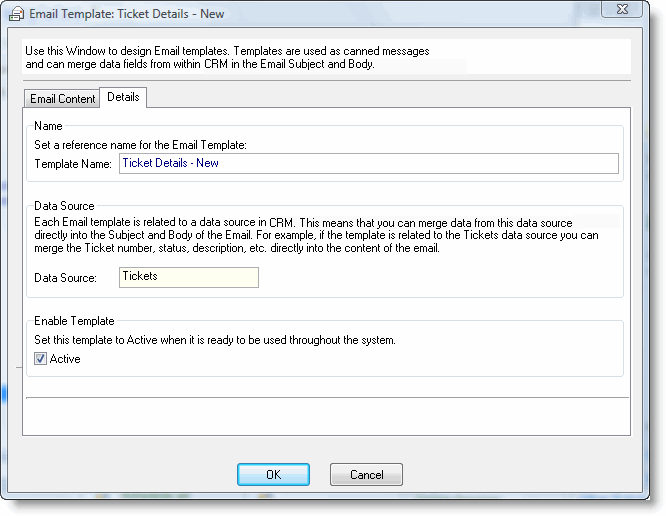Click the Data Source field showing Tickets
666x516 pixels.
click(188, 277)
